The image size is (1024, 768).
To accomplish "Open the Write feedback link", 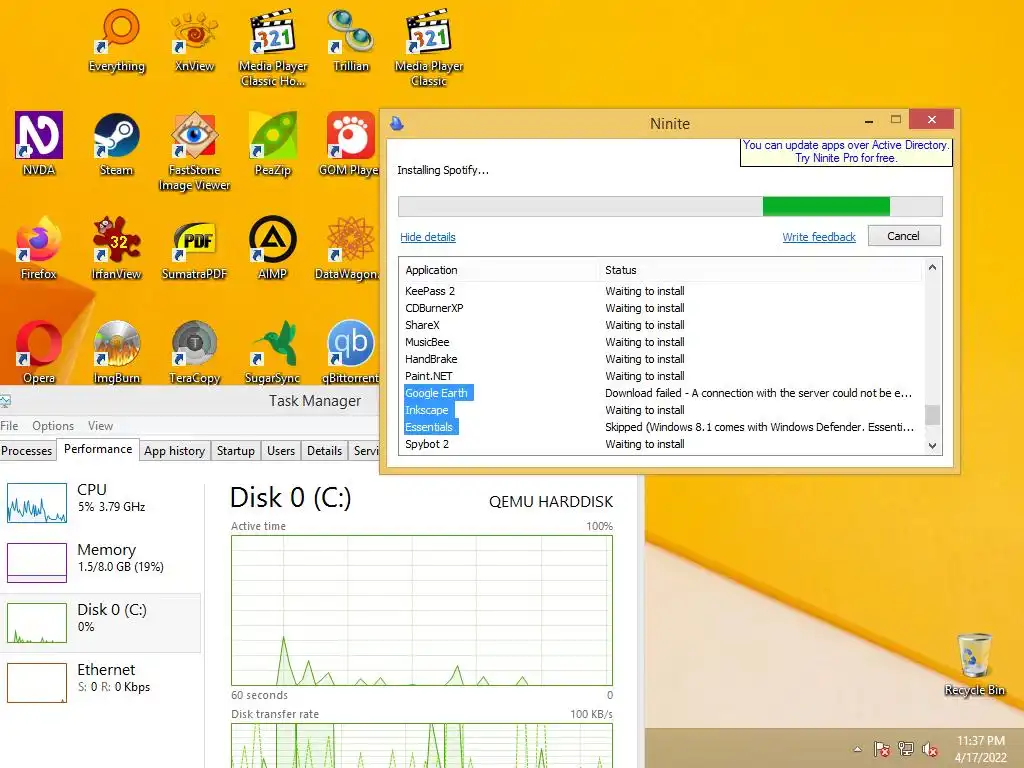I will (x=819, y=237).
